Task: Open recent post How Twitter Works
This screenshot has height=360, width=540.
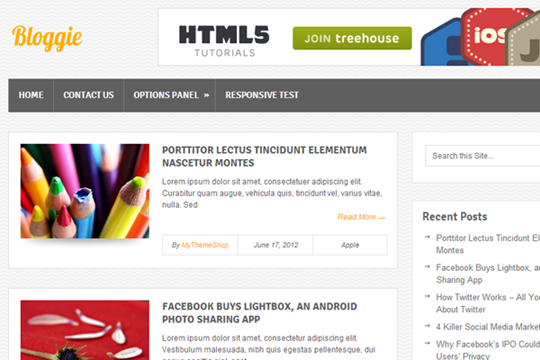Action: [488, 303]
